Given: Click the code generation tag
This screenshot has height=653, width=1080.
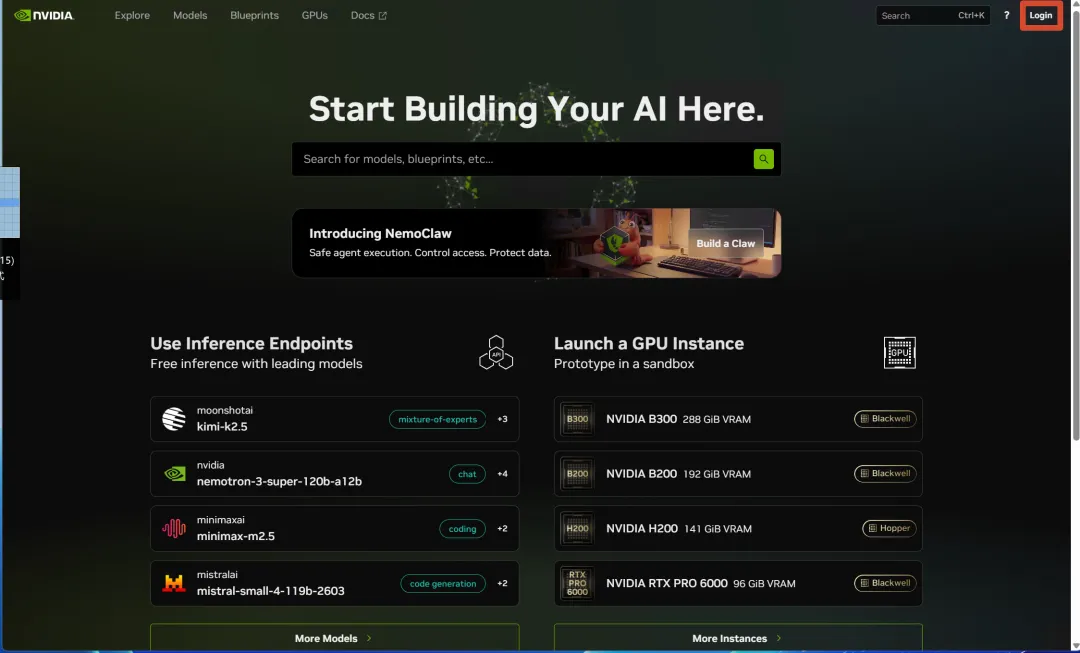Looking at the screenshot, I should coord(443,583).
